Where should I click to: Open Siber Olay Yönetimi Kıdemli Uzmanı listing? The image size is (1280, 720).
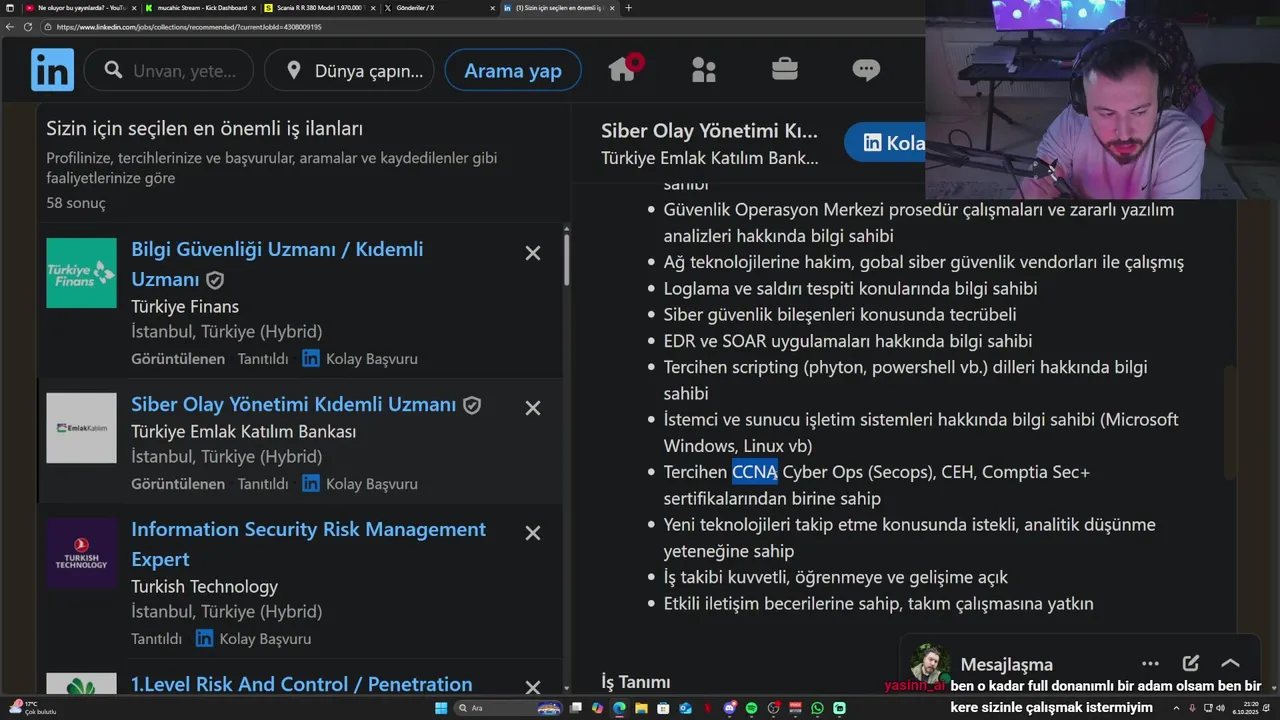point(293,404)
